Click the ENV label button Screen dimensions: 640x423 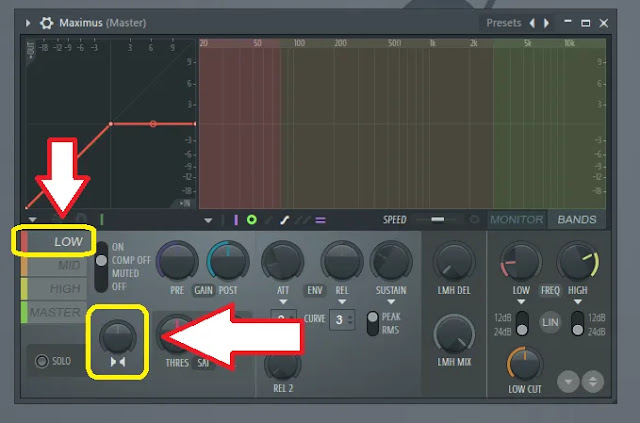click(x=315, y=290)
